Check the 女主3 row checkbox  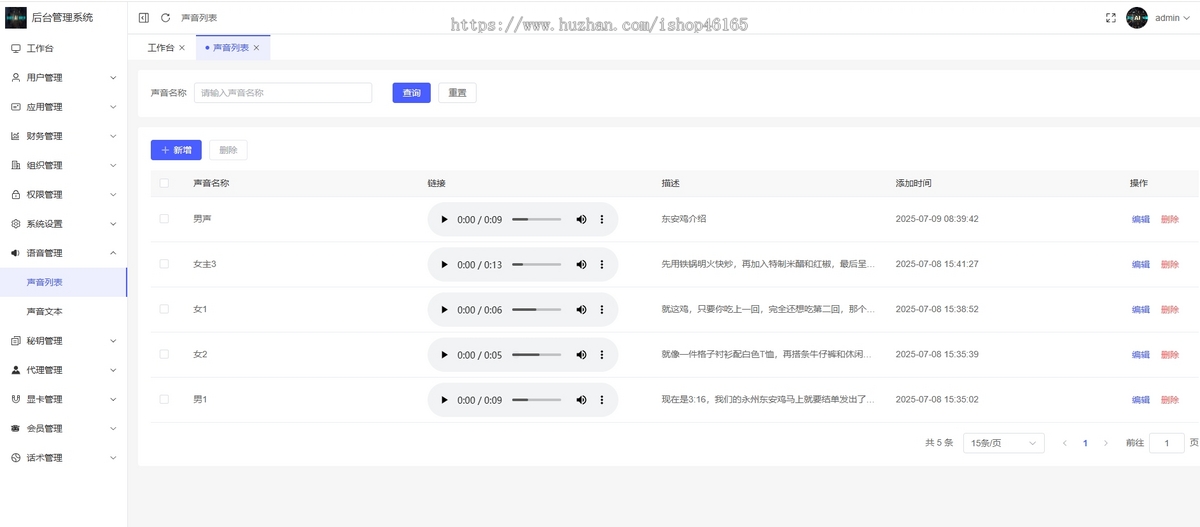click(164, 264)
